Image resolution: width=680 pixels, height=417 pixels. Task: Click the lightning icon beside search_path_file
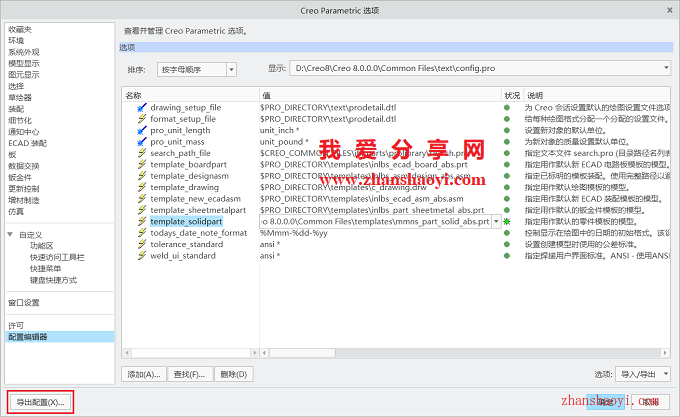tap(141, 153)
